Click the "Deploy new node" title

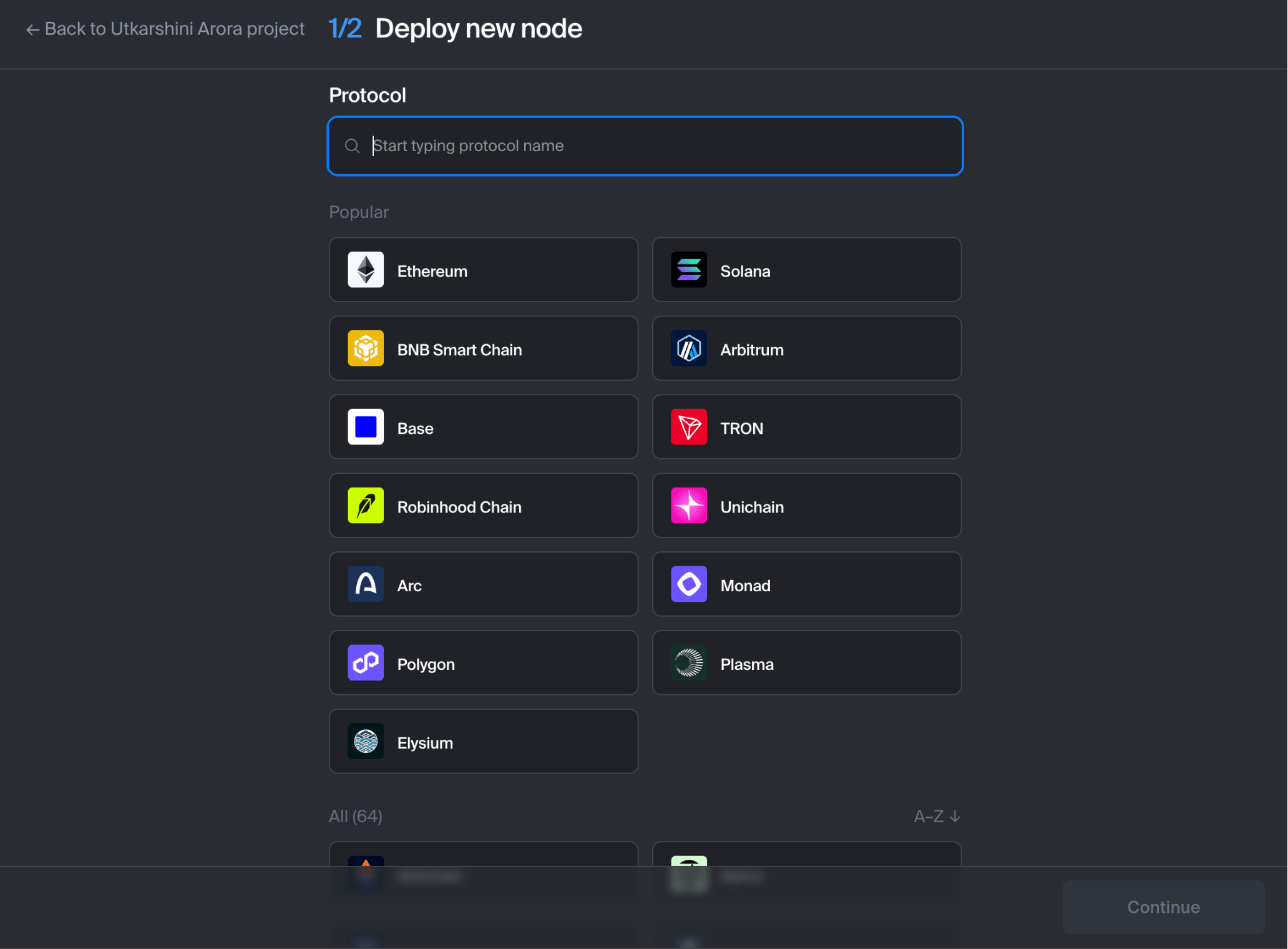tap(479, 29)
